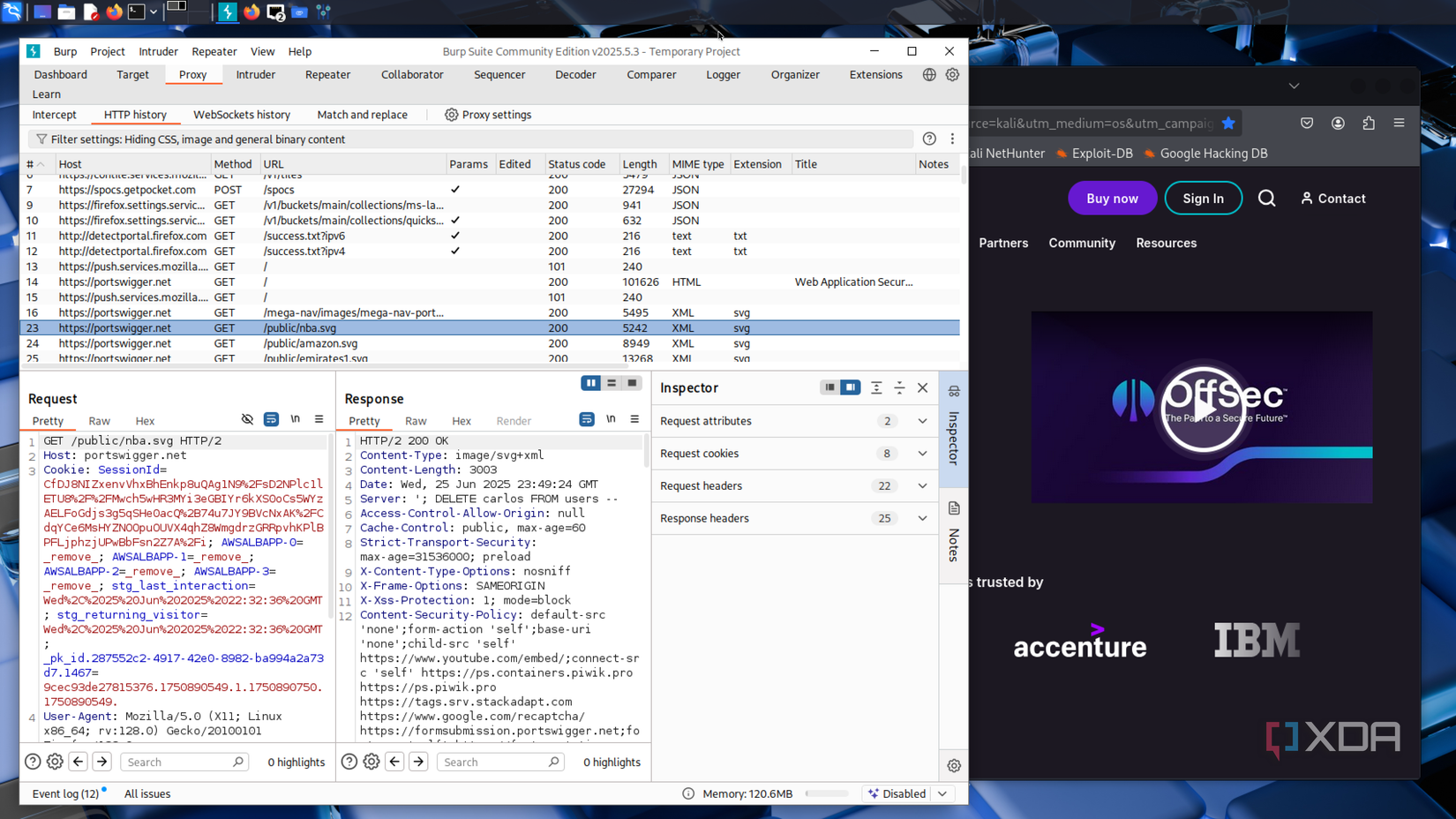The width and height of the screenshot is (1456, 819).
Task: Enable newline display with the \n icon in Response
Action: pos(611,419)
